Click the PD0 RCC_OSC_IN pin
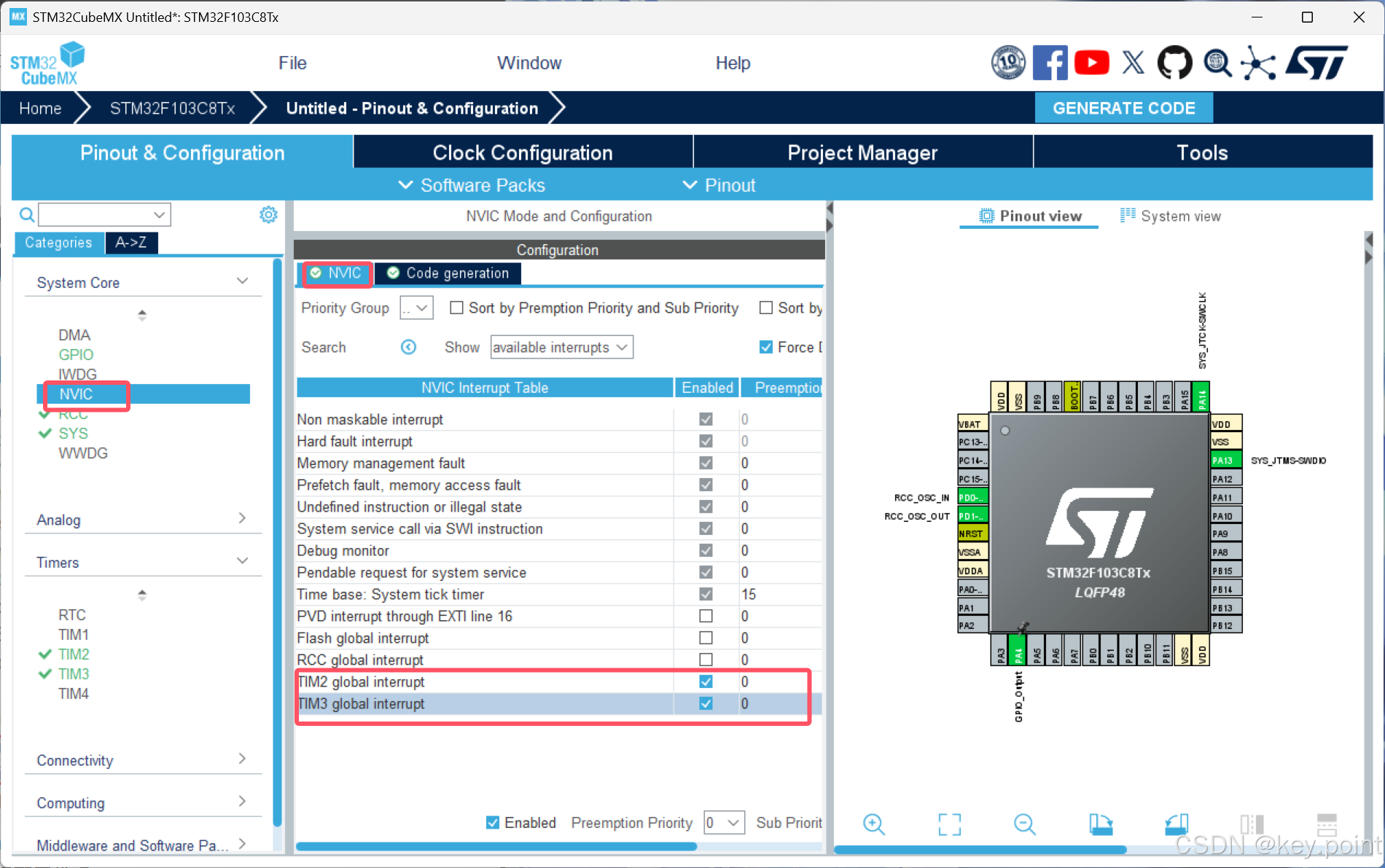Viewport: 1385px width, 868px height. tap(973, 497)
